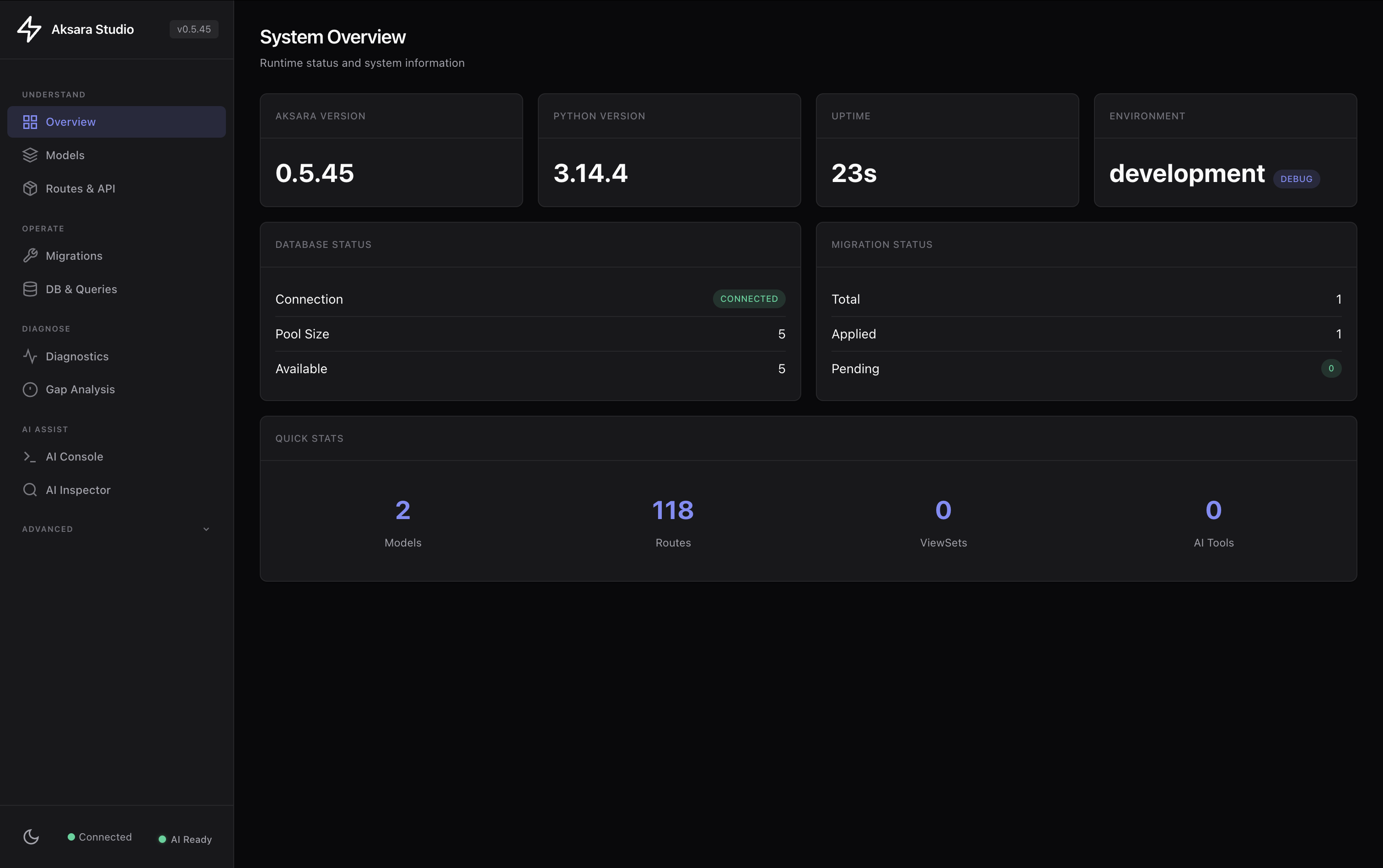1383x868 pixels.
Task: Click the Diagnostics pulse icon
Action: [x=30, y=356]
